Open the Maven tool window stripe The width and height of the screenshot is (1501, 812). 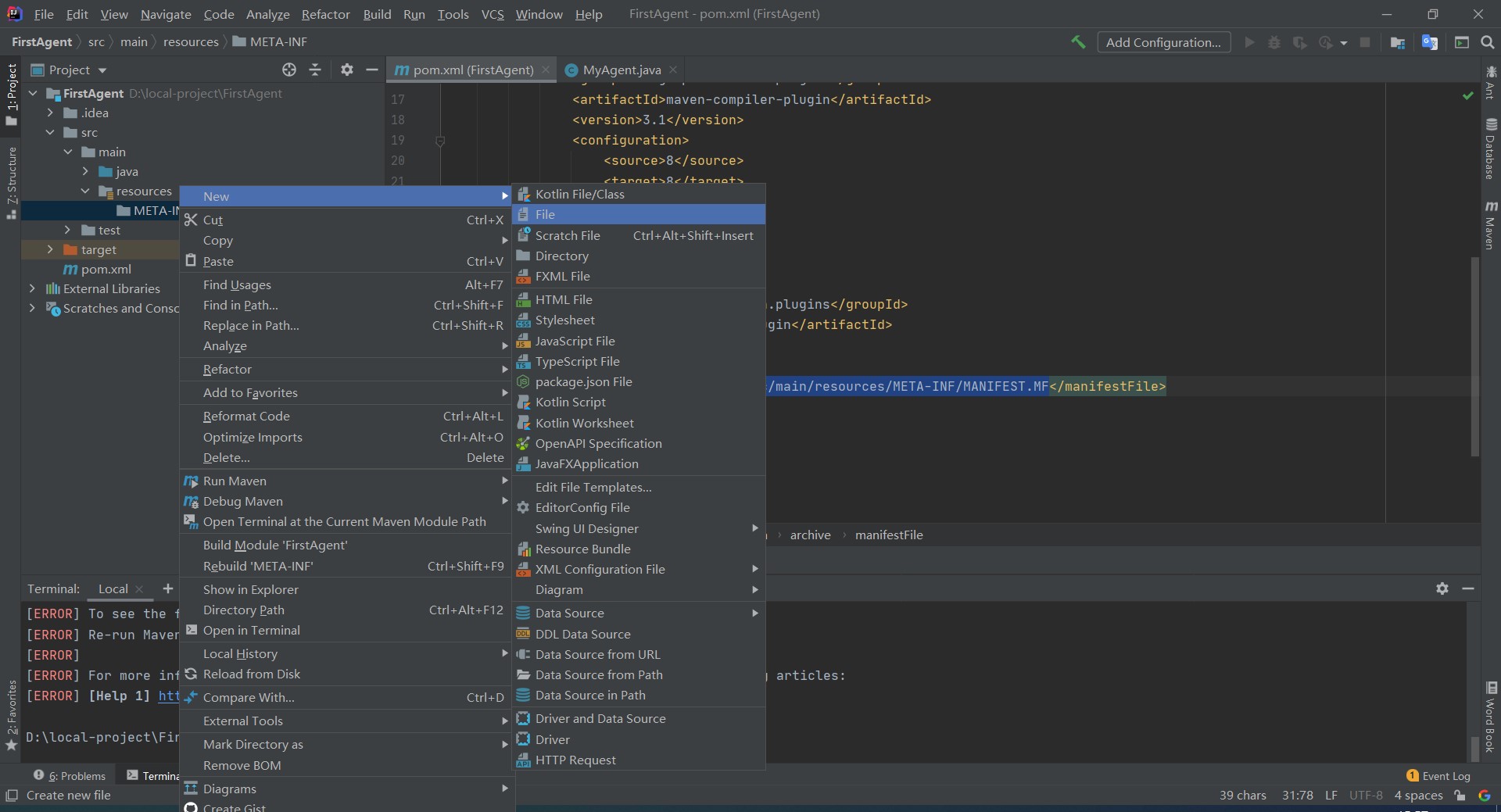pos(1491,226)
